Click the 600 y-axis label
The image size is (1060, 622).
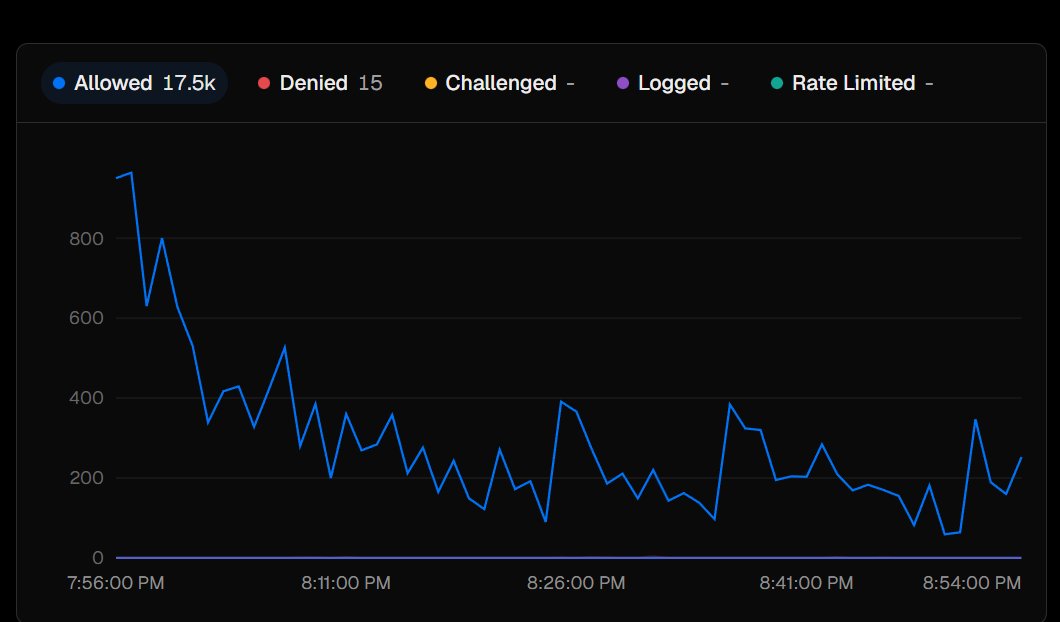87,318
